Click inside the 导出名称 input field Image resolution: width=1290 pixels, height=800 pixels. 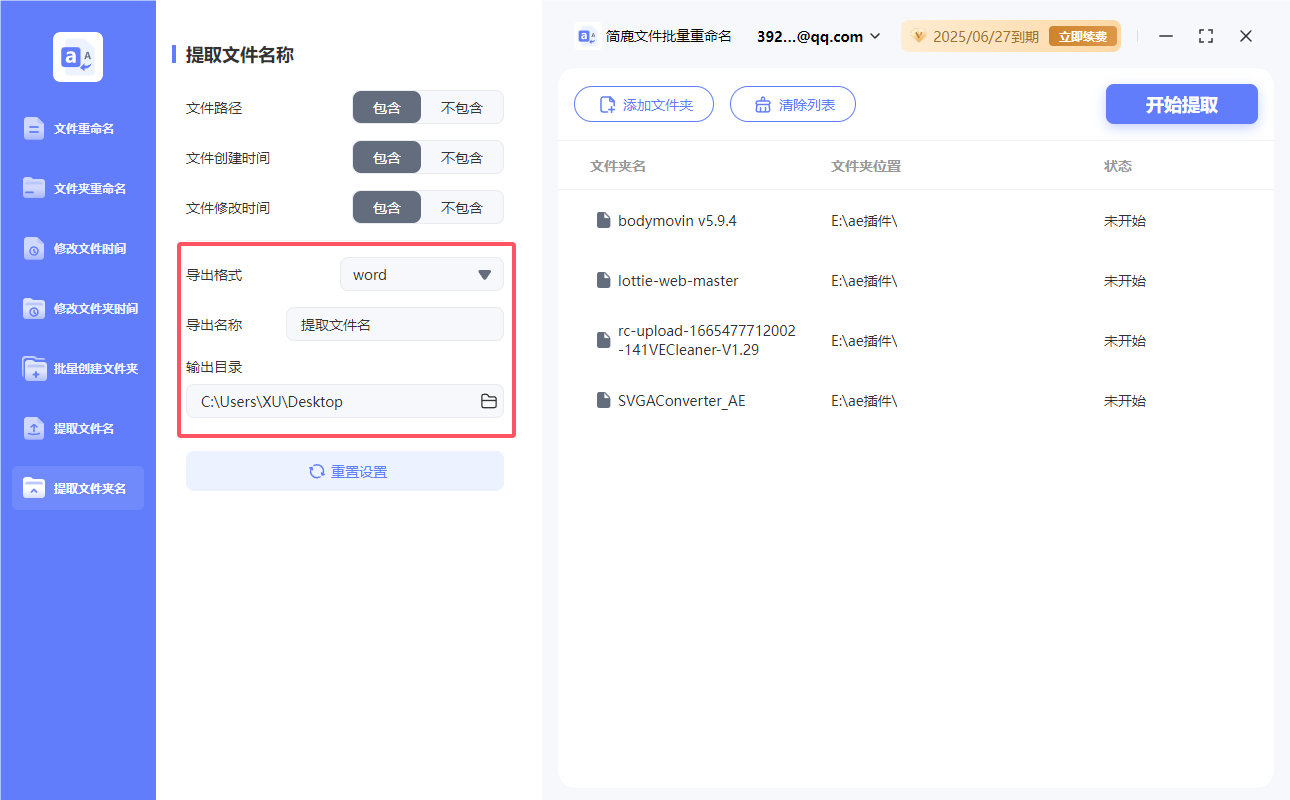point(394,323)
